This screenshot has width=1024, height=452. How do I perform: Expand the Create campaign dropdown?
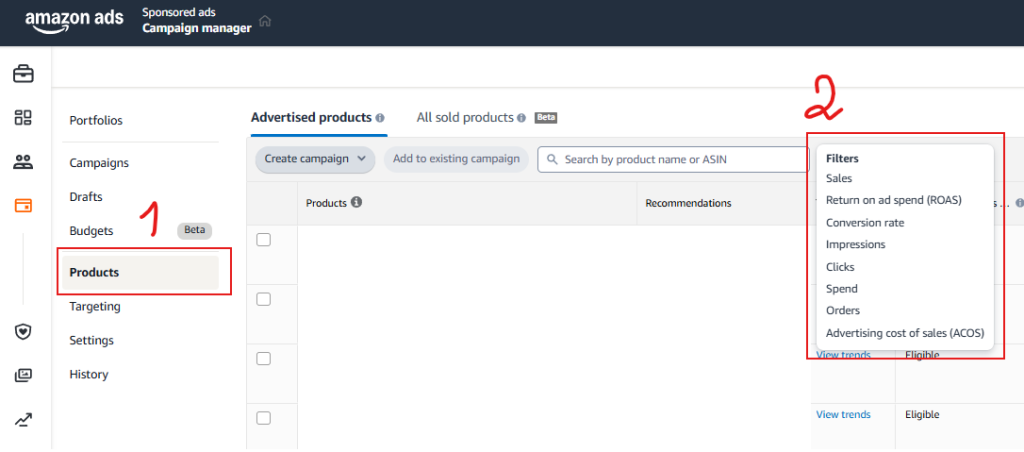point(315,159)
